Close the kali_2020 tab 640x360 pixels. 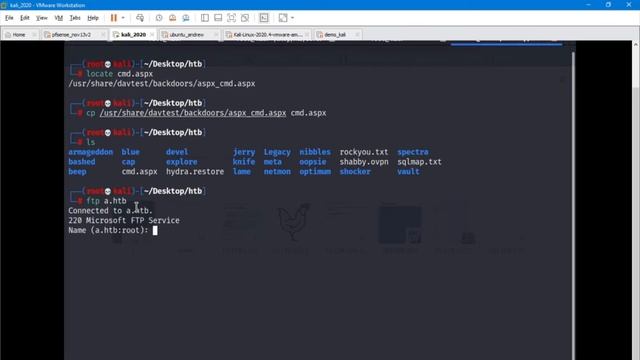[152, 35]
